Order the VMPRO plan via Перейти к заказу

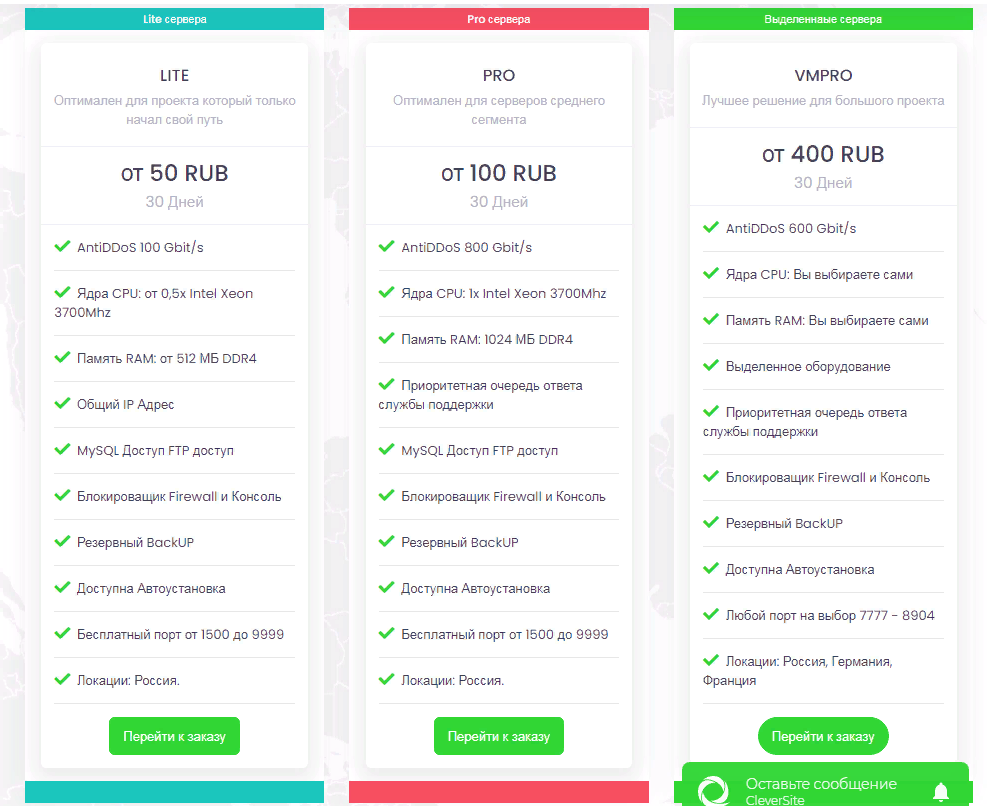tap(823, 736)
